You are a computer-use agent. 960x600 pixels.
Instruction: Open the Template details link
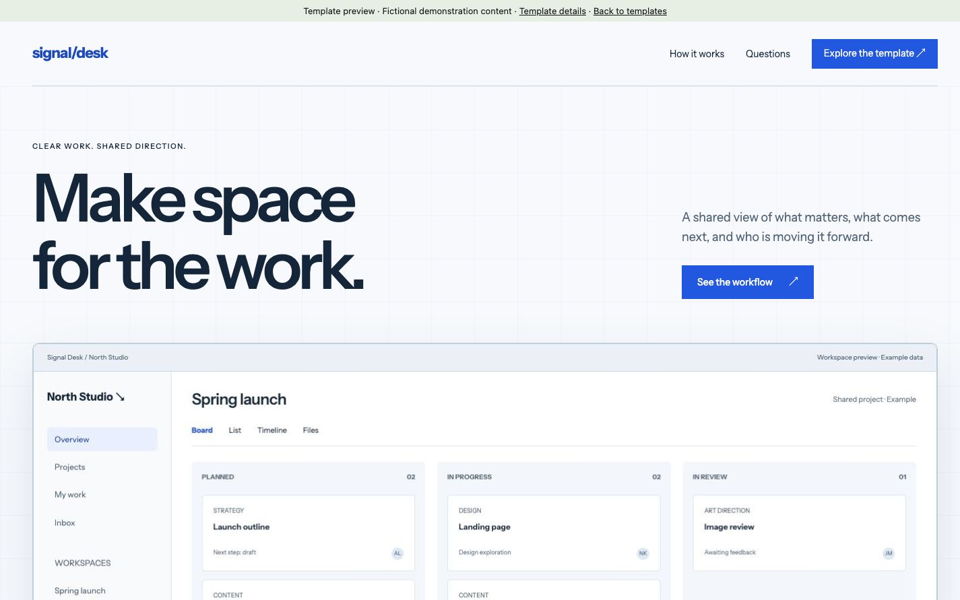click(552, 11)
